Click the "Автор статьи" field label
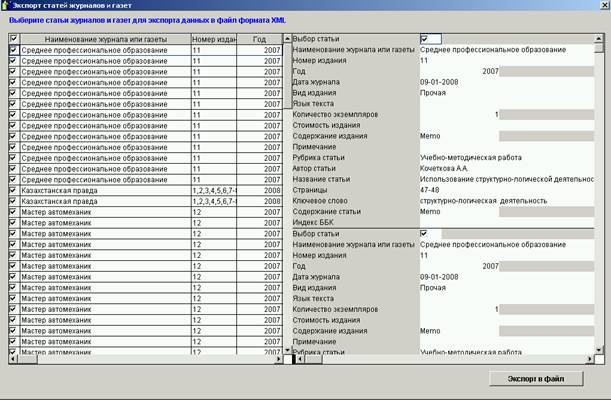Image resolution: width=611 pixels, height=400 pixels. point(314,168)
